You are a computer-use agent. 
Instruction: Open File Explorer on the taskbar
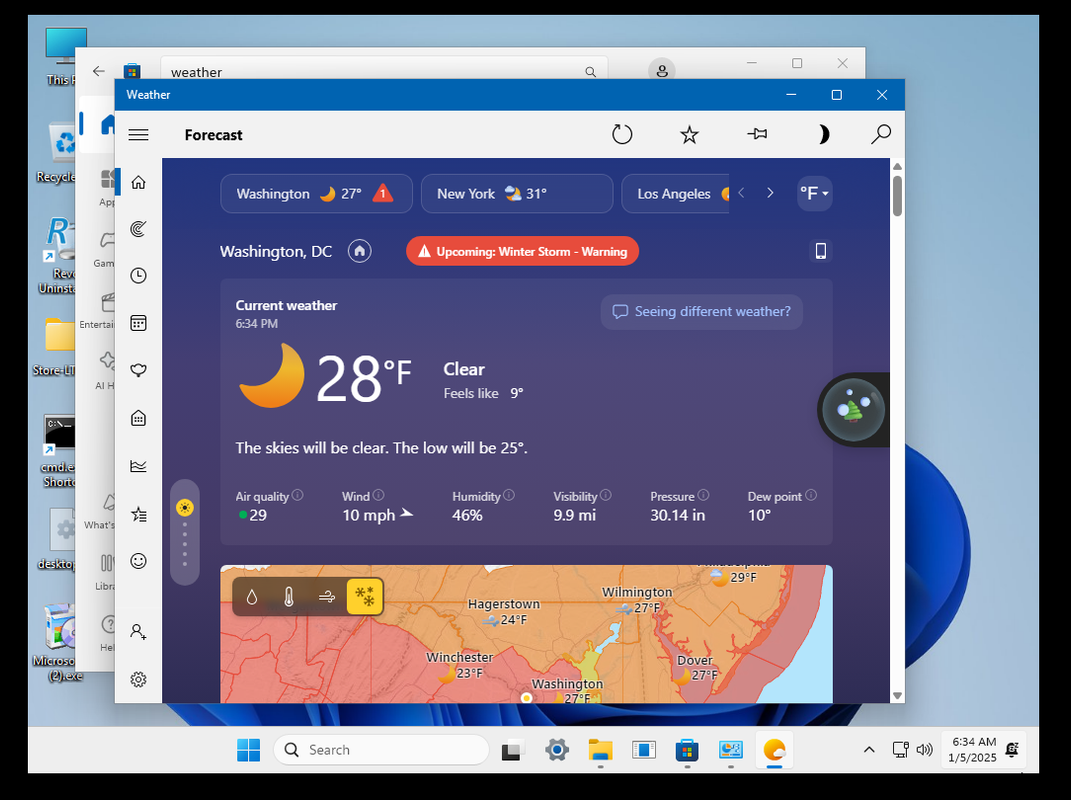pyautogui.click(x=600, y=750)
